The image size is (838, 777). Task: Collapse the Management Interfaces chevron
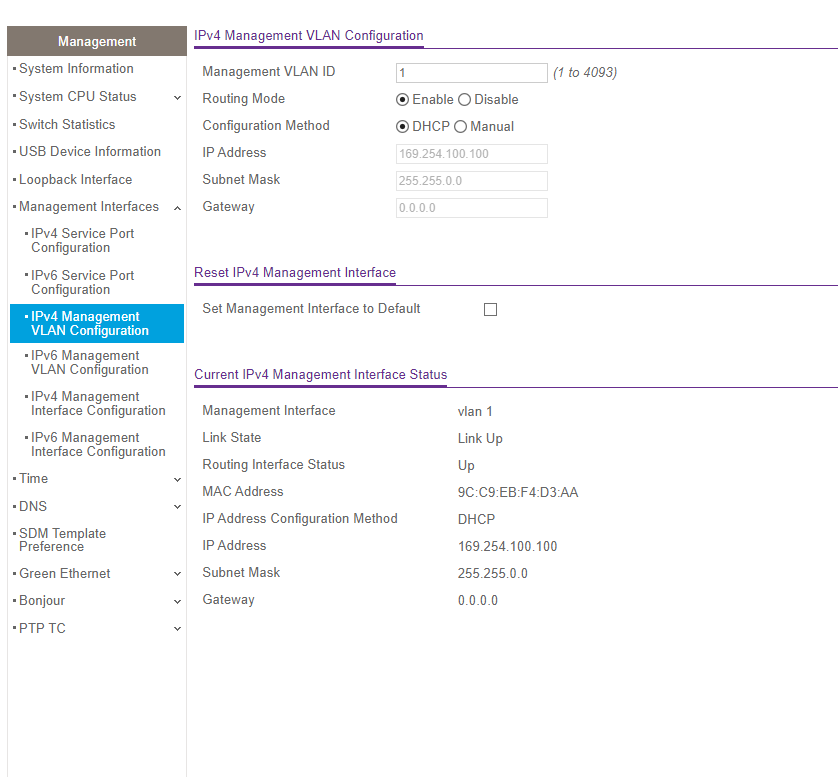coord(177,207)
